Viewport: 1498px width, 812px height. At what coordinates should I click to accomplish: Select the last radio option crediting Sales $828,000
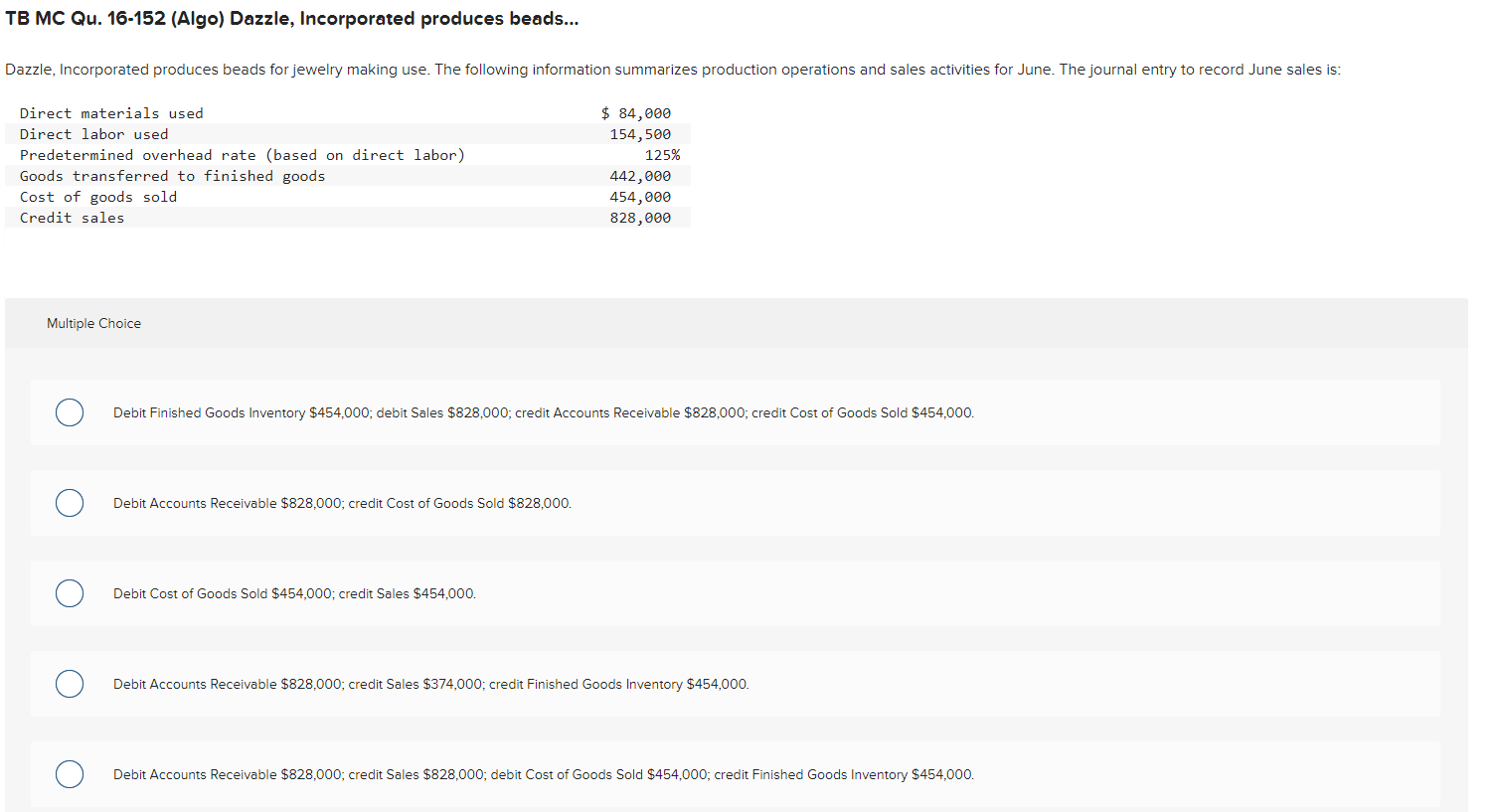coord(70,774)
